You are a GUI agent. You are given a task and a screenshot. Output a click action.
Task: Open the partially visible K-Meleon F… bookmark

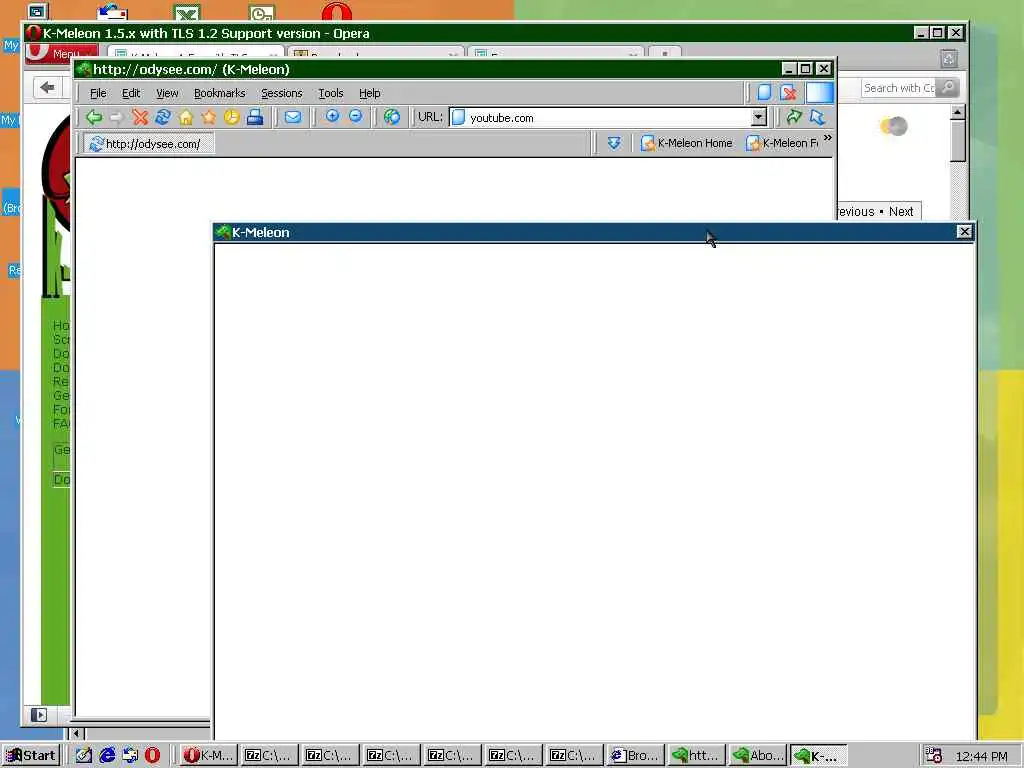tap(782, 143)
